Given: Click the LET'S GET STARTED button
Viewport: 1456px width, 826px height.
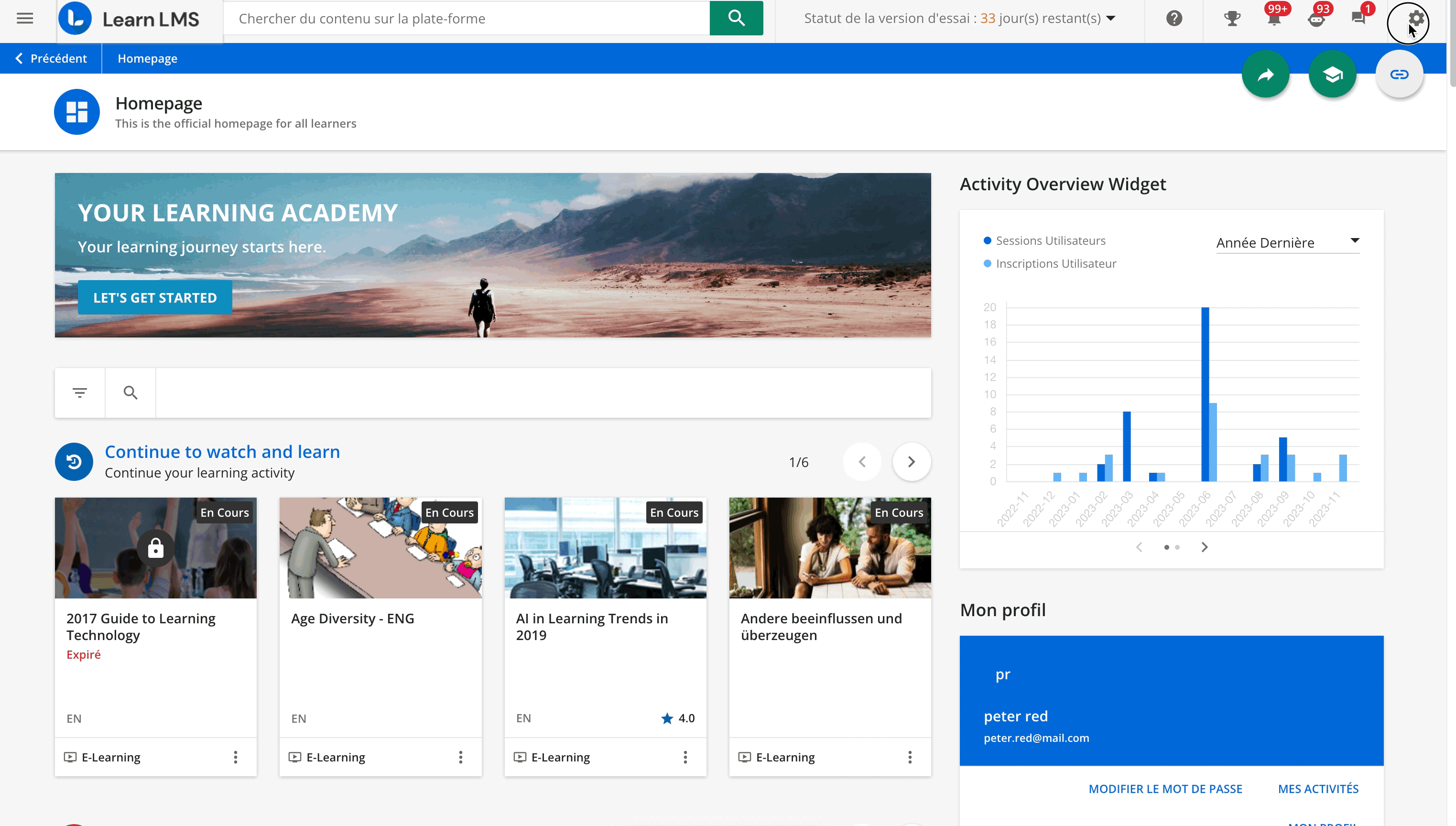Looking at the screenshot, I should (155, 298).
